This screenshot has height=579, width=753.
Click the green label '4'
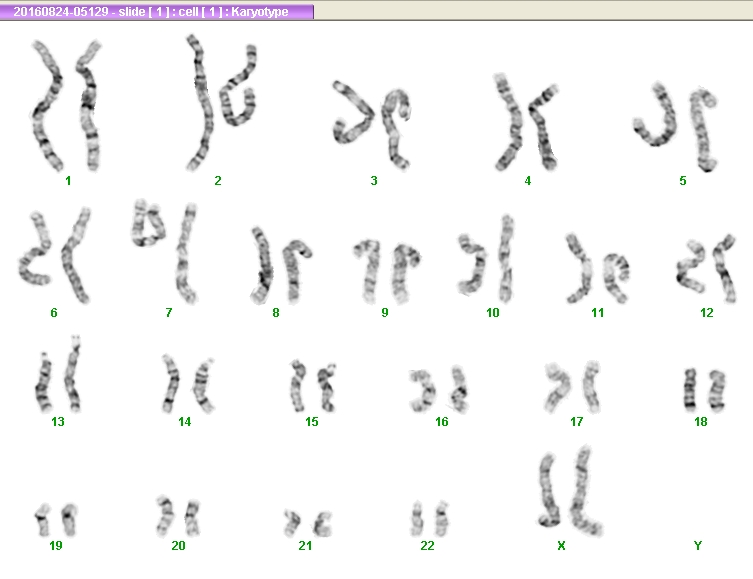pos(528,181)
